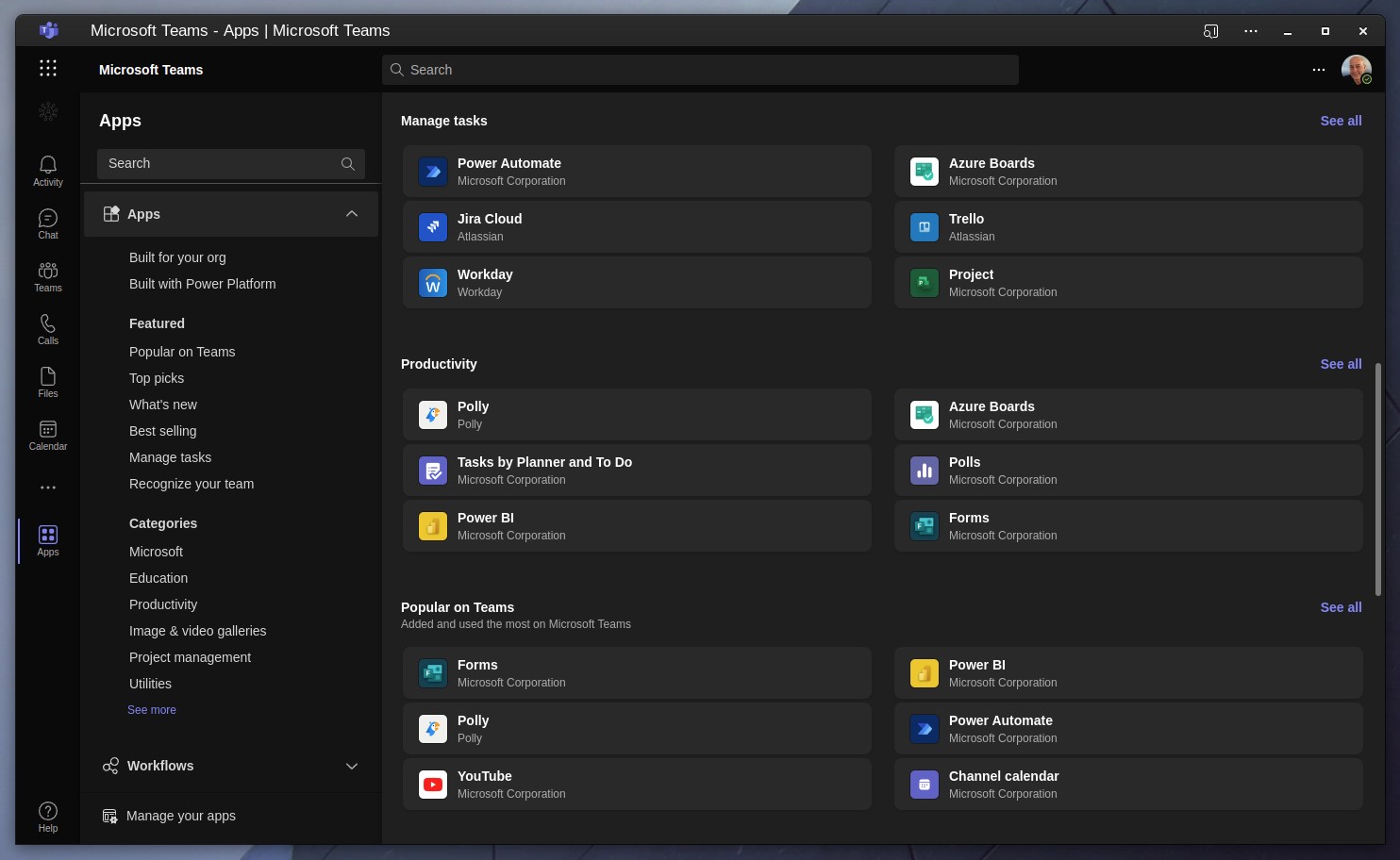Click the YouTube app icon
This screenshot has width=1400, height=860.
433,785
